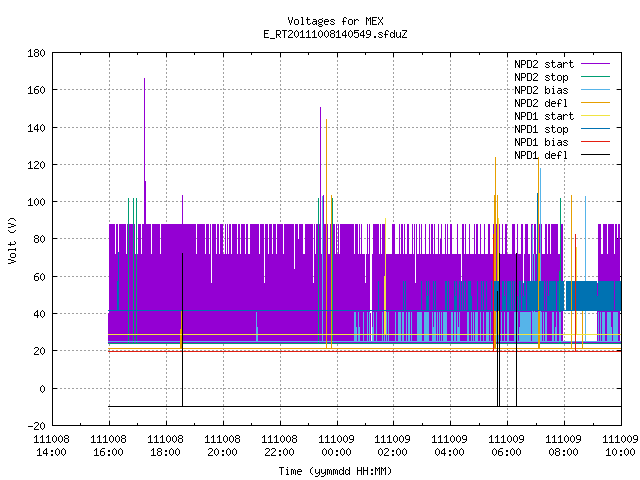Click the red NPD1 bias legend line

596,142
